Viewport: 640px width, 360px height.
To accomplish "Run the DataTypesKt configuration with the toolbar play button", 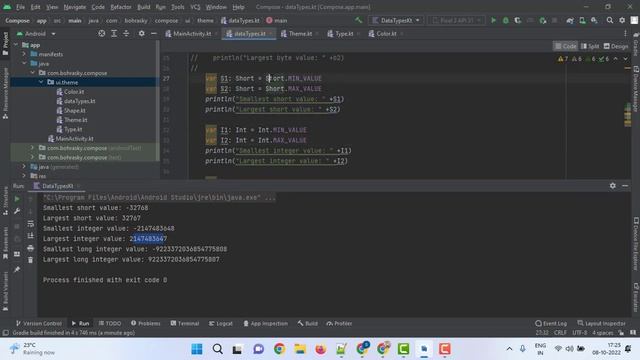I will [493, 20].
